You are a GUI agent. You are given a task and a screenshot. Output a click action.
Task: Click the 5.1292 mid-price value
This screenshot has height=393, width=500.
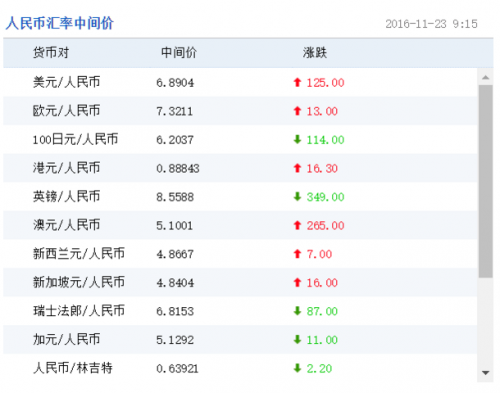click(175, 340)
